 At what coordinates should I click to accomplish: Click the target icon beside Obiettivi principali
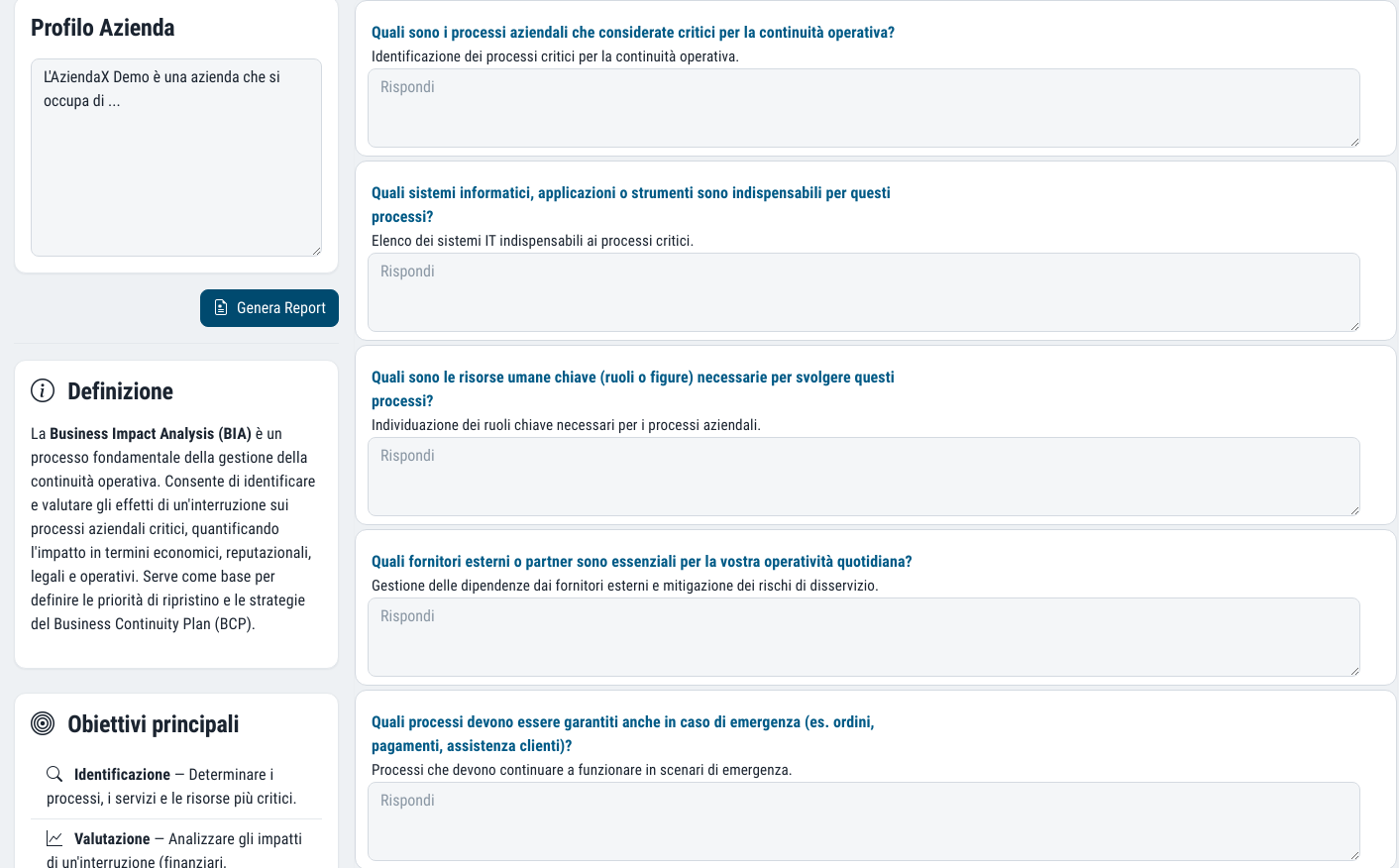coord(43,723)
